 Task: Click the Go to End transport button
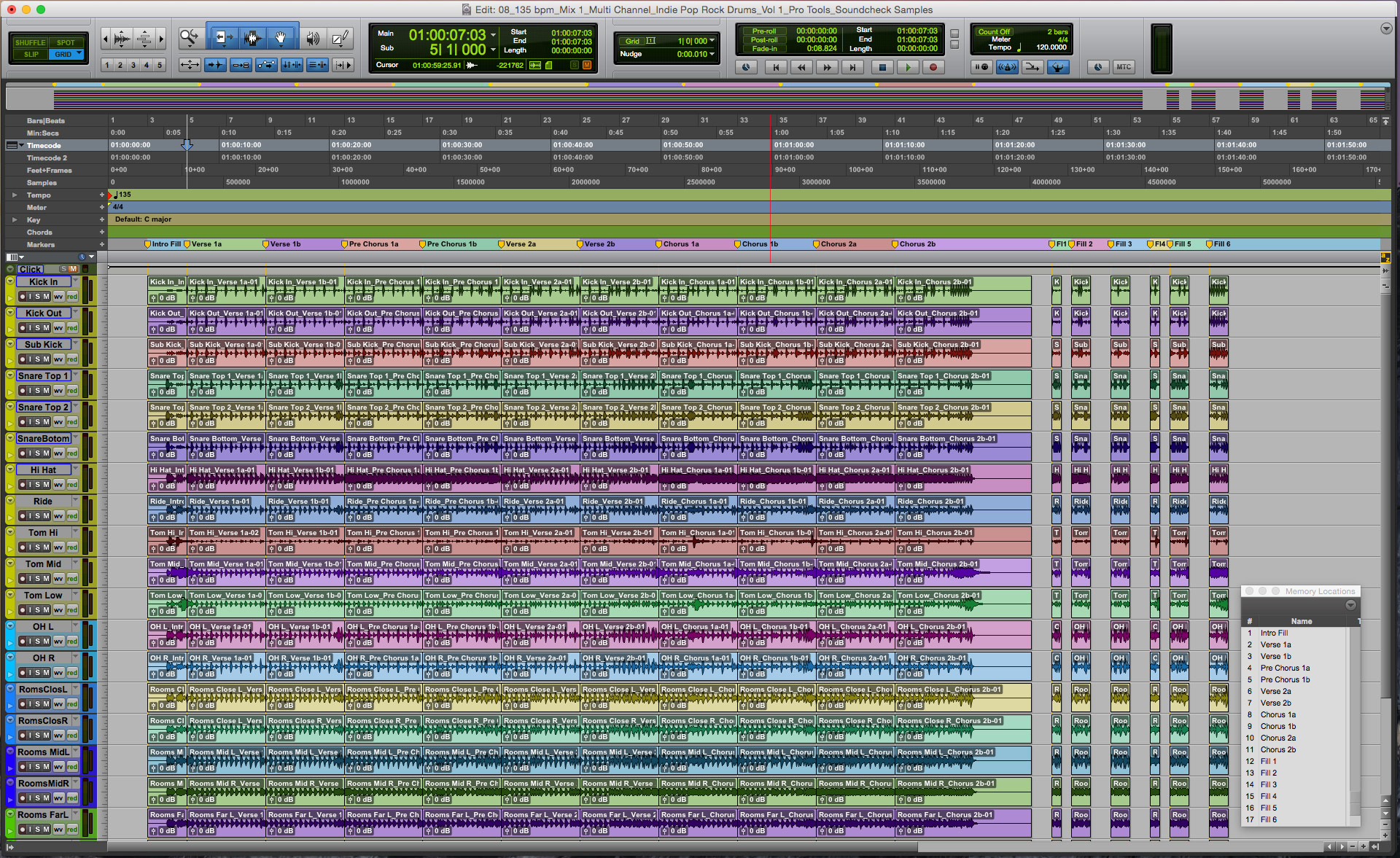pos(852,67)
